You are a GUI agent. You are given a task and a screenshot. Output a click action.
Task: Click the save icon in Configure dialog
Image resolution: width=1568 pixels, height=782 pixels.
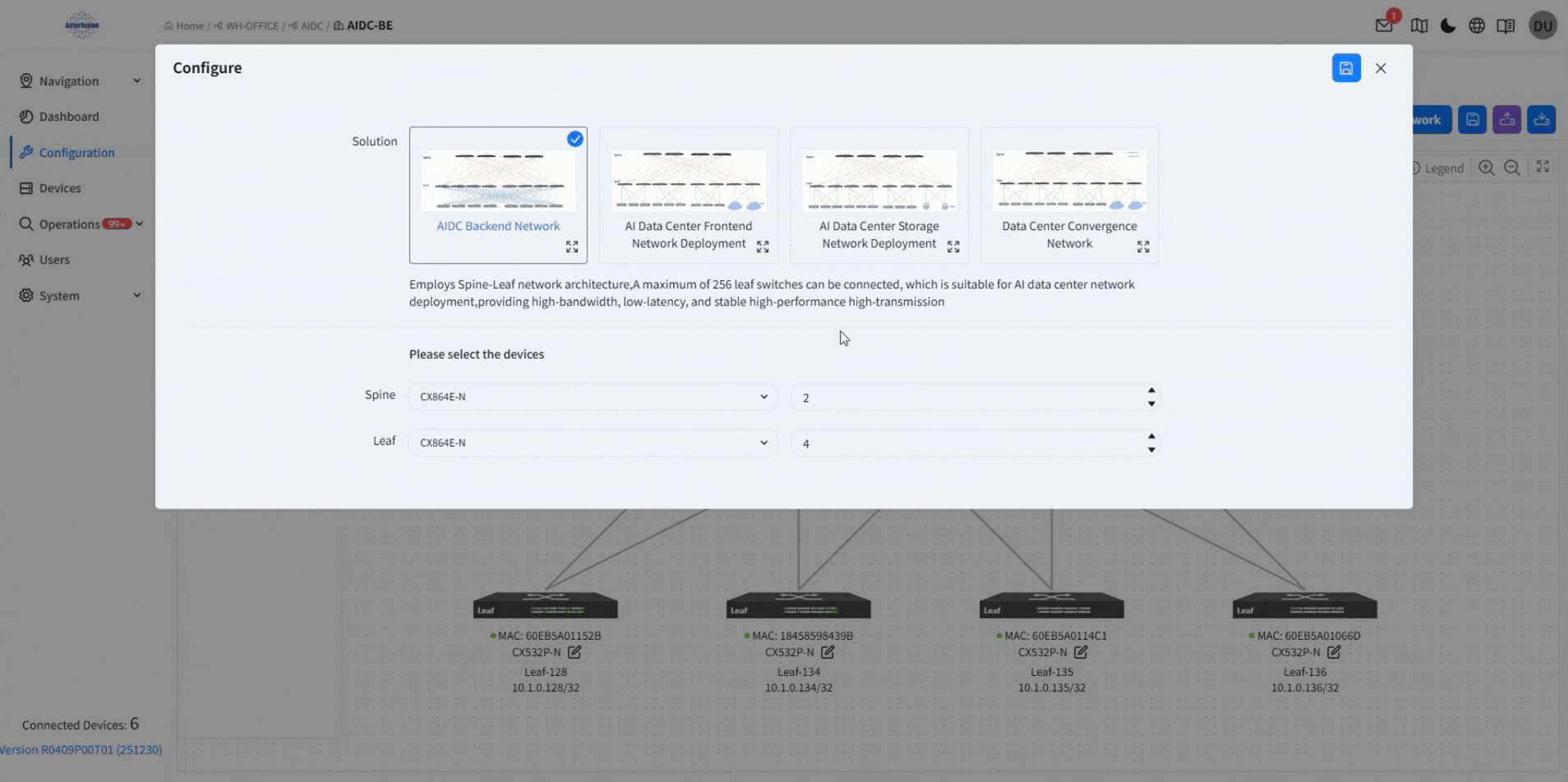(x=1345, y=68)
